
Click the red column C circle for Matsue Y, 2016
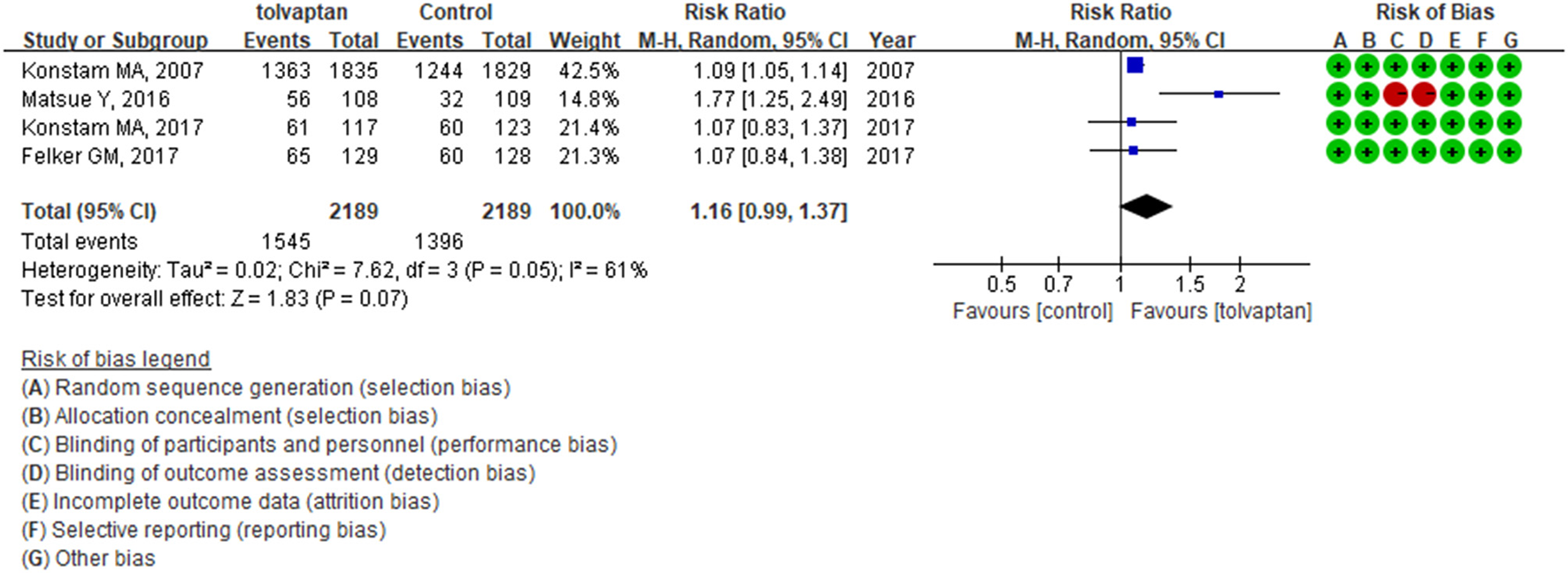(x=1395, y=95)
